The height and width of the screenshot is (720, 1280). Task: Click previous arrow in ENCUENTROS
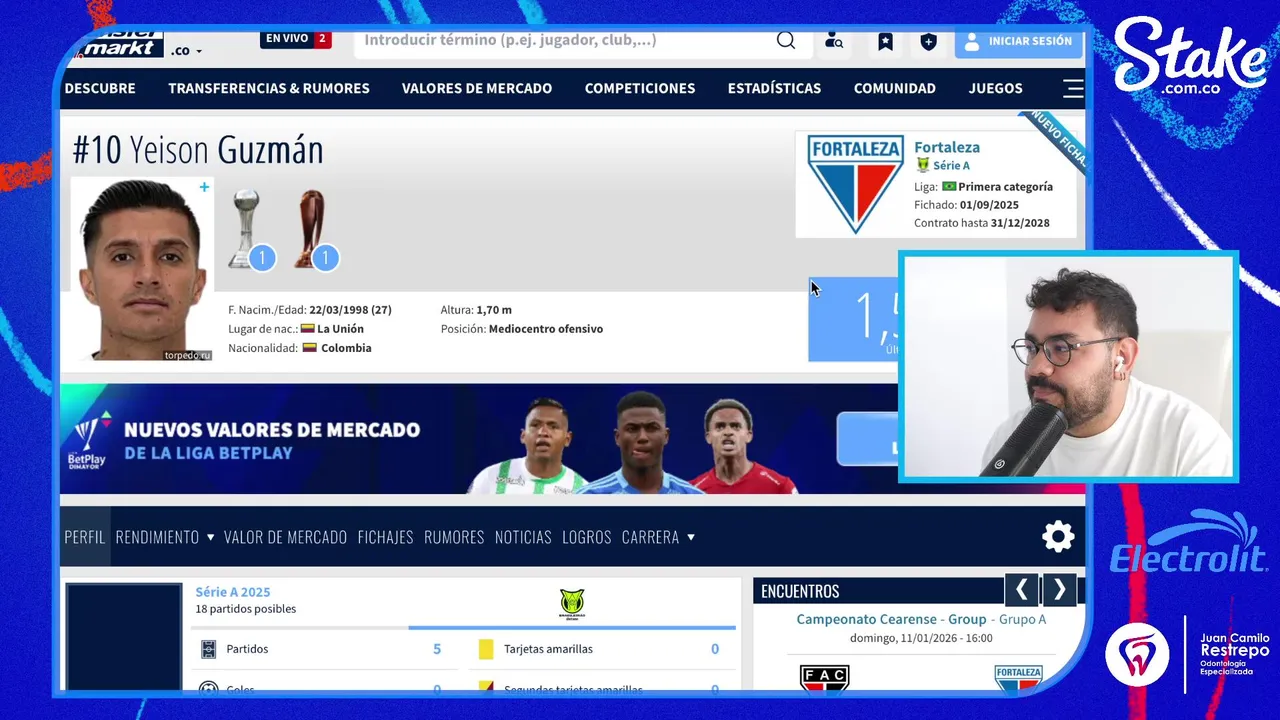click(1021, 590)
